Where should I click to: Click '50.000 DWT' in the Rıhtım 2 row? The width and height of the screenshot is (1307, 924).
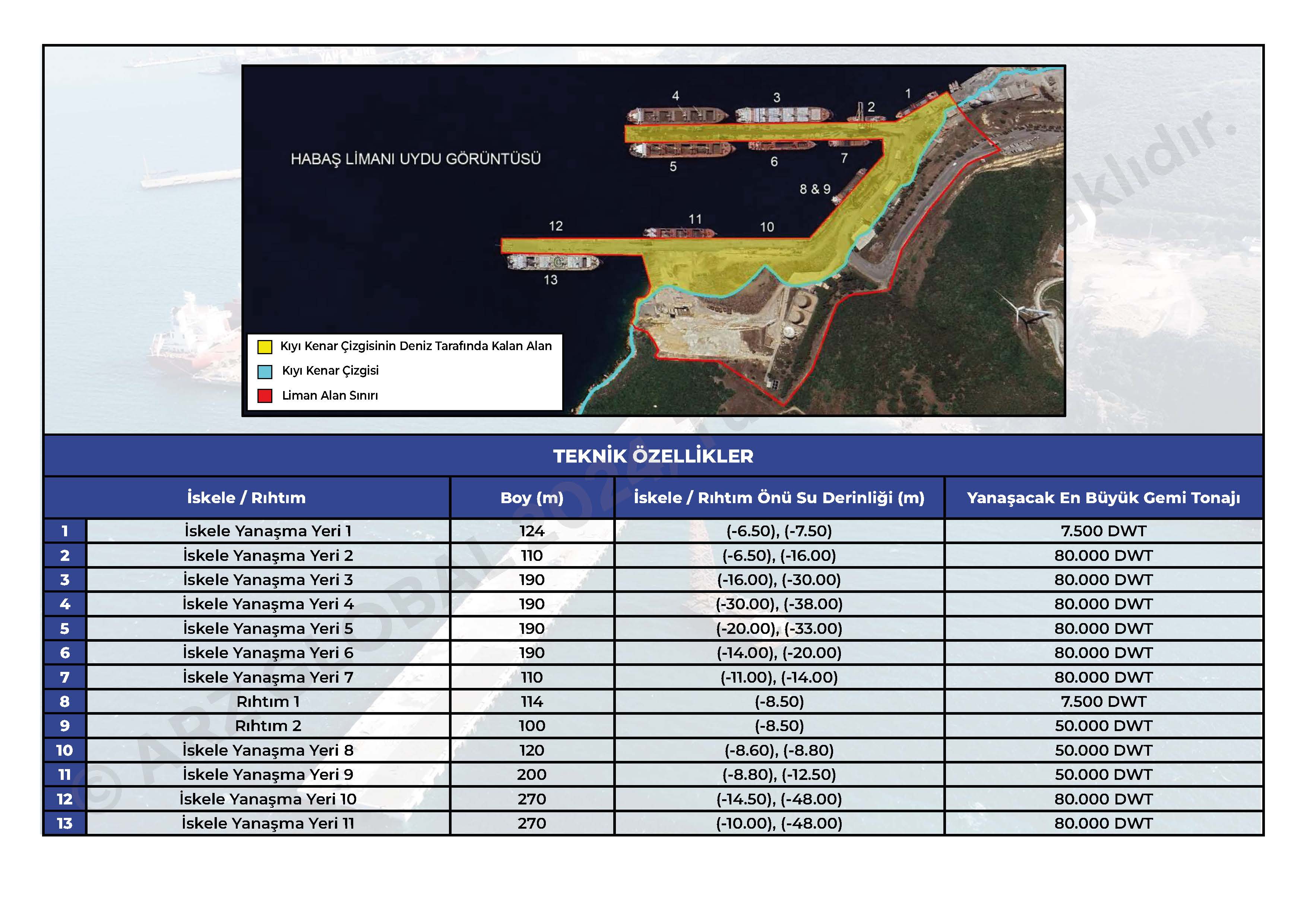[x=1103, y=726]
